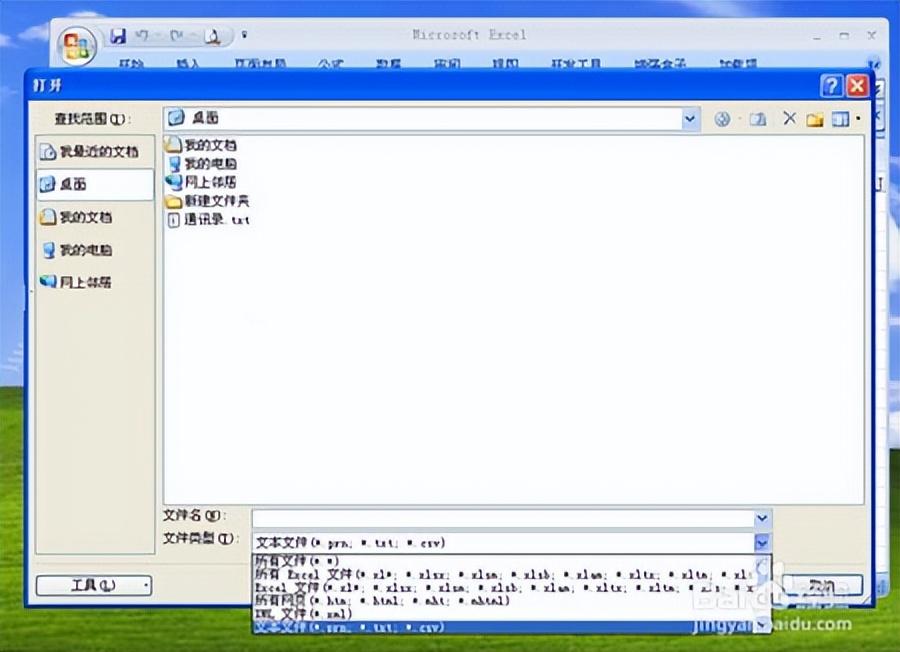
Task: Switch to 公式 tab in Excel ribbon
Action: tap(330, 64)
